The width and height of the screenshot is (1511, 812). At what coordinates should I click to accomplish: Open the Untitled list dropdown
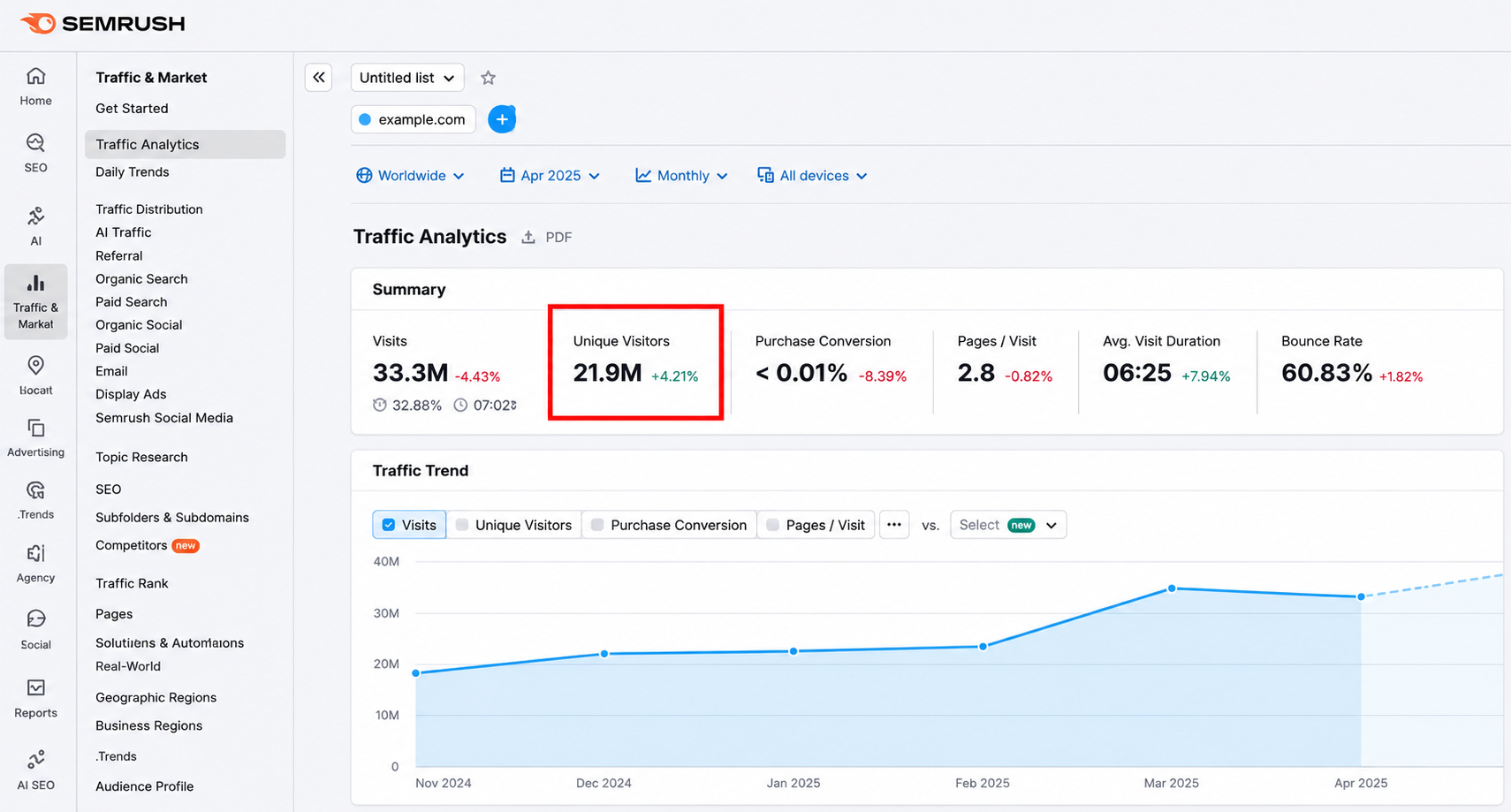[407, 78]
